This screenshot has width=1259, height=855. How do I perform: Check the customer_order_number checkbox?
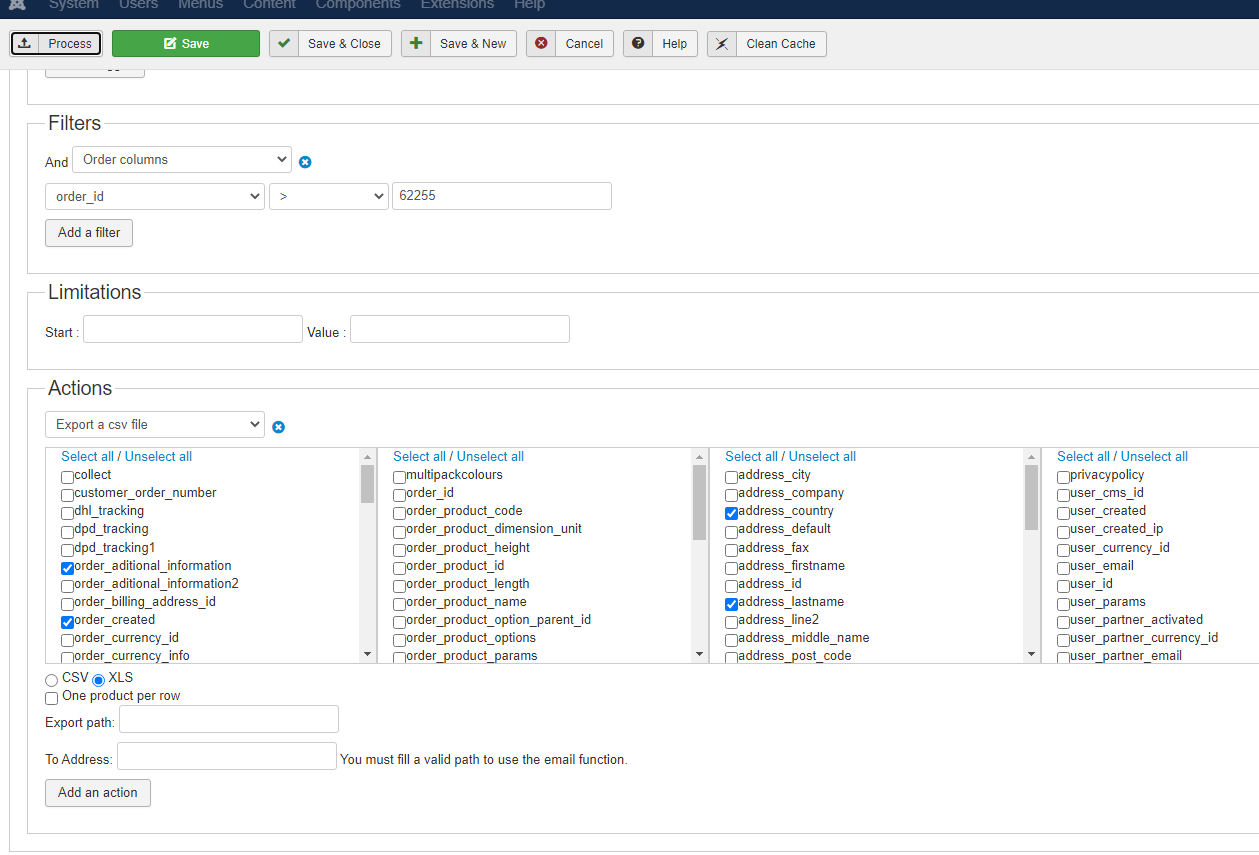(x=67, y=494)
